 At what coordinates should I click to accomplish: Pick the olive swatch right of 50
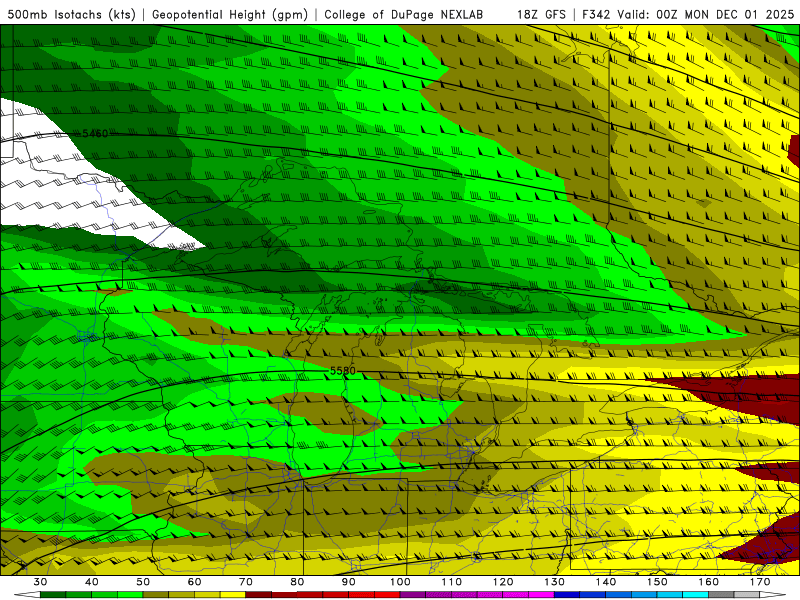(156, 595)
